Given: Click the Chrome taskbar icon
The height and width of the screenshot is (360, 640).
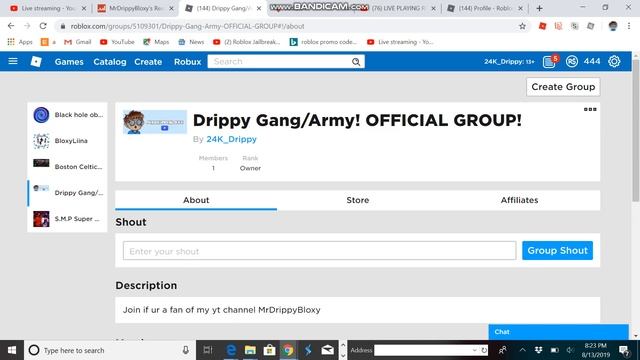Looking at the screenshot, I should pyautogui.click(x=288, y=350).
